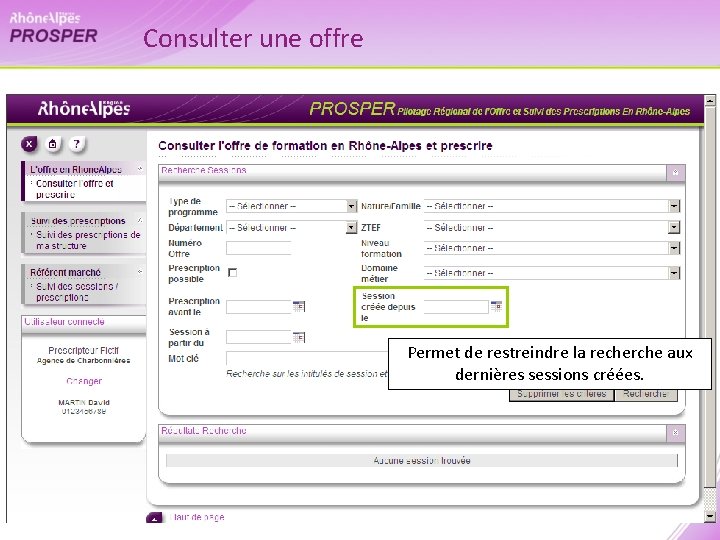Click L'offre en RhôneAlpes menu header
Image resolution: width=720 pixels, height=540 pixels.
click(x=76, y=169)
